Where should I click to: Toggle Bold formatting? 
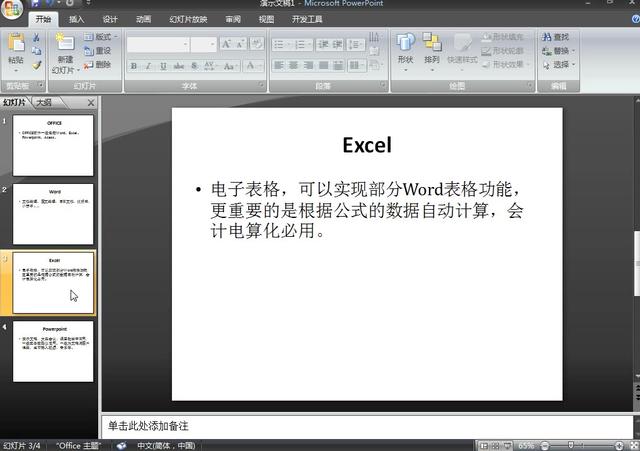click(x=133, y=66)
